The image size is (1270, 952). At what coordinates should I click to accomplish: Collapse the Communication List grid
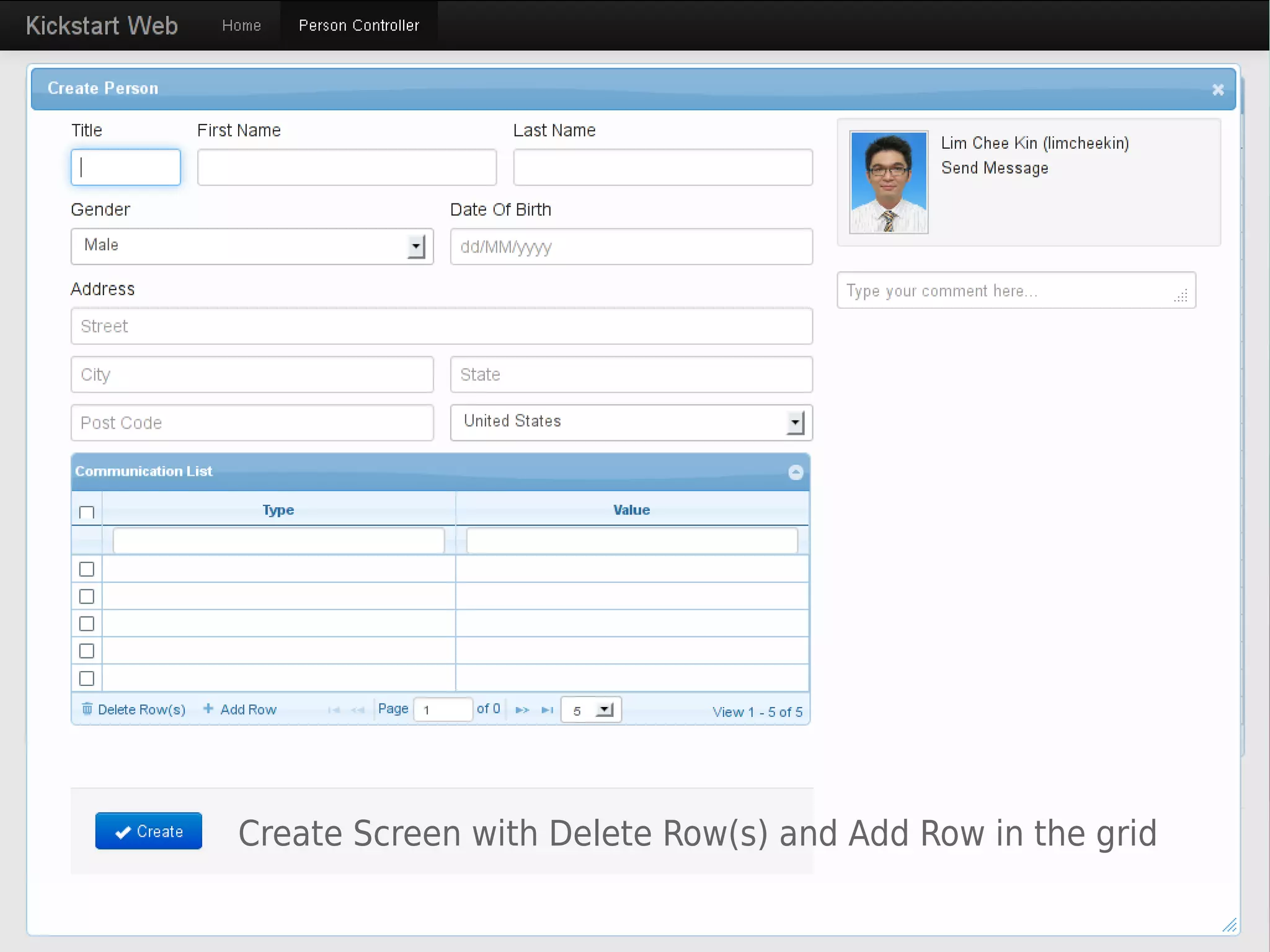(x=796, y=473)
